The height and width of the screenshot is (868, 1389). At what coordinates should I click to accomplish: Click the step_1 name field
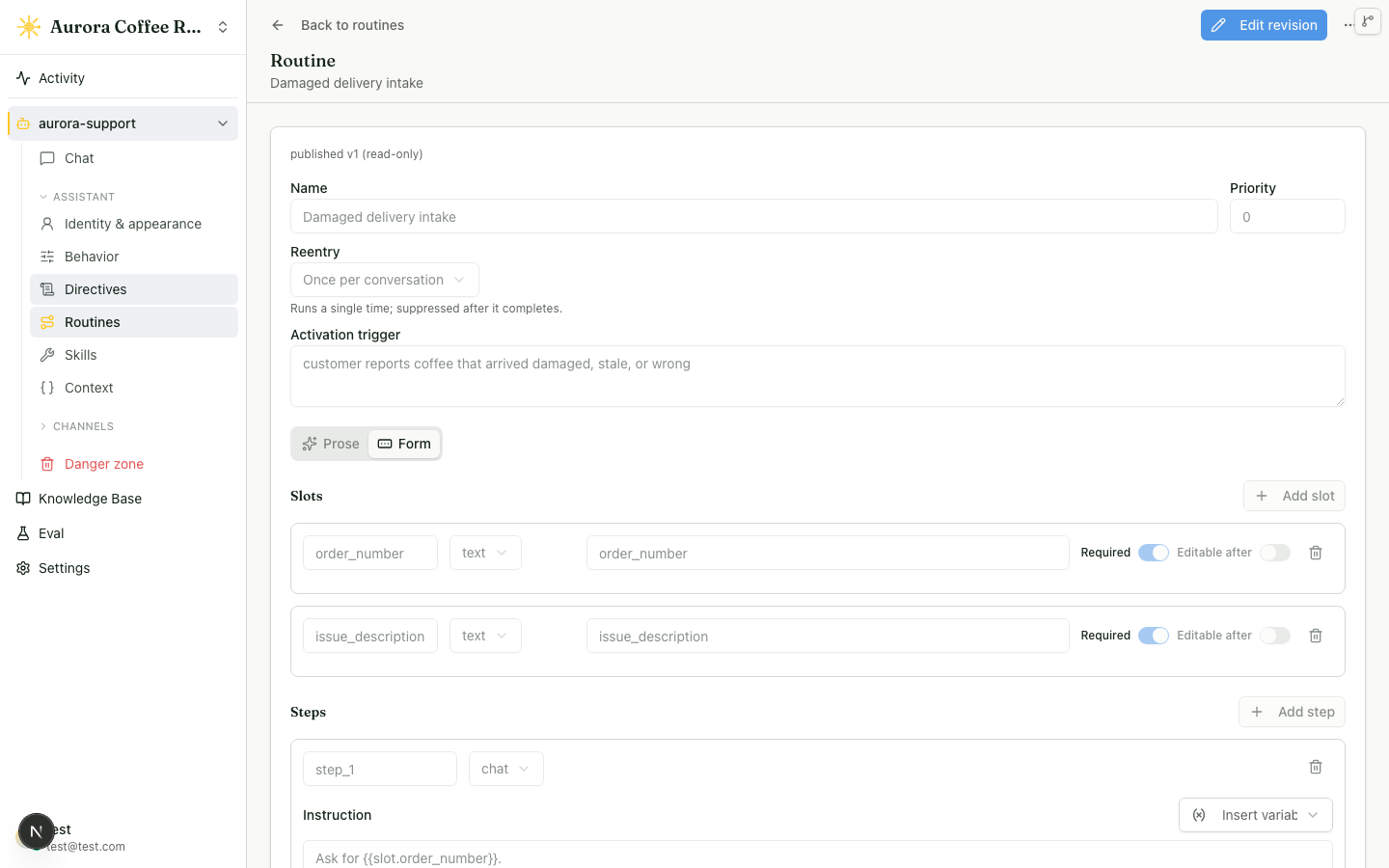[x=380, y=770]
